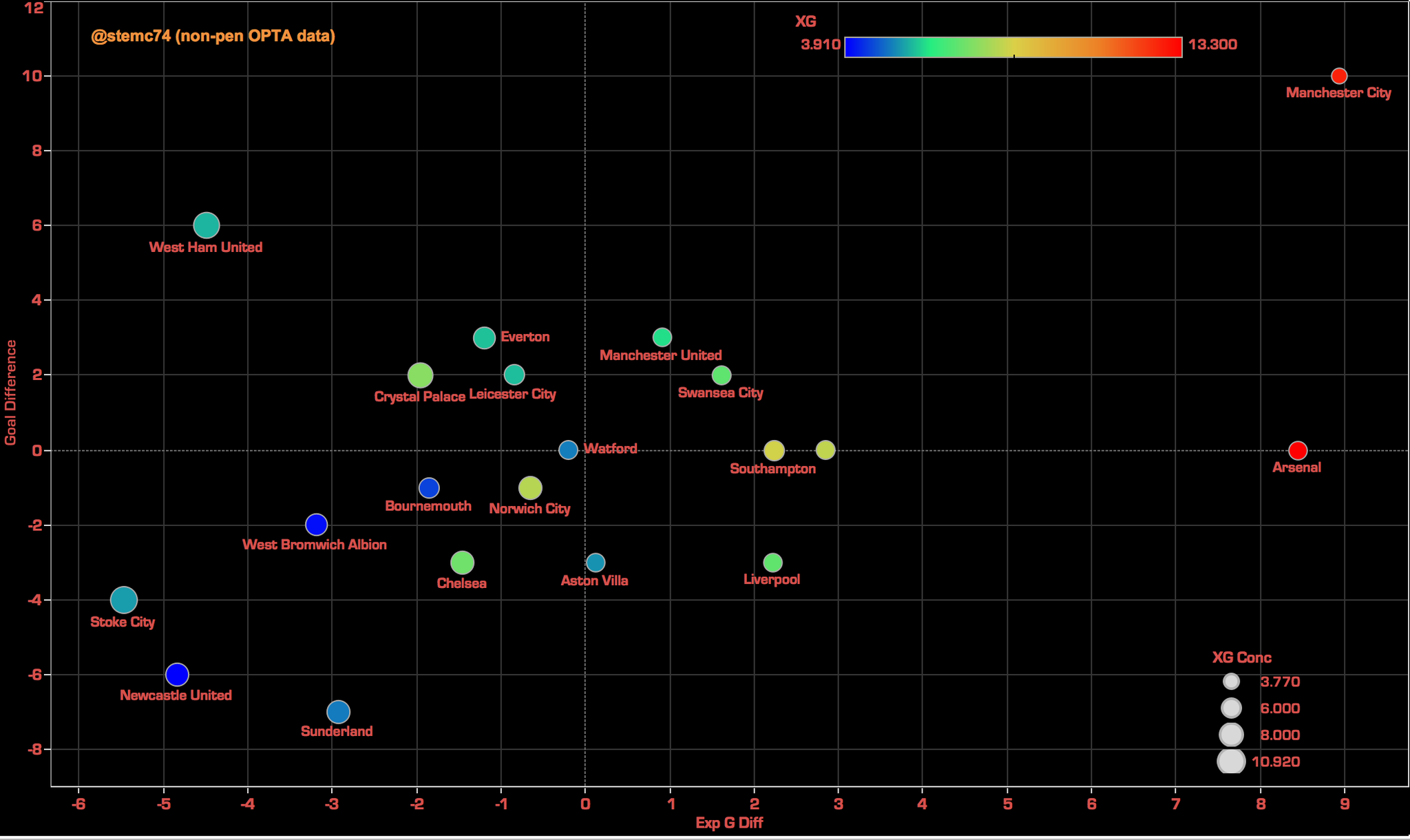Click the Sunderland bubble

[x=338, y=711]
